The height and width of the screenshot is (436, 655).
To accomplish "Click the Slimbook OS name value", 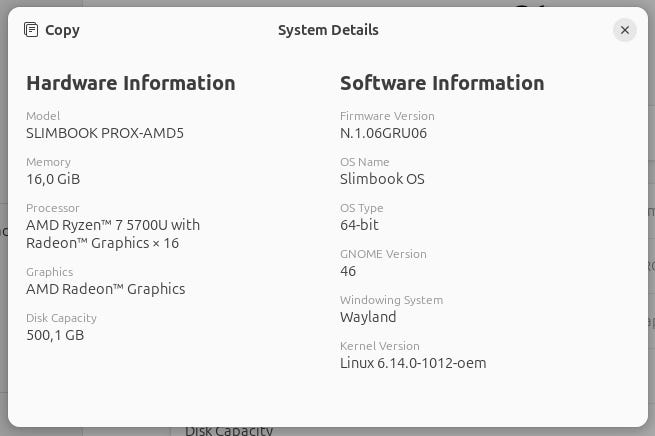I will 382,179.
